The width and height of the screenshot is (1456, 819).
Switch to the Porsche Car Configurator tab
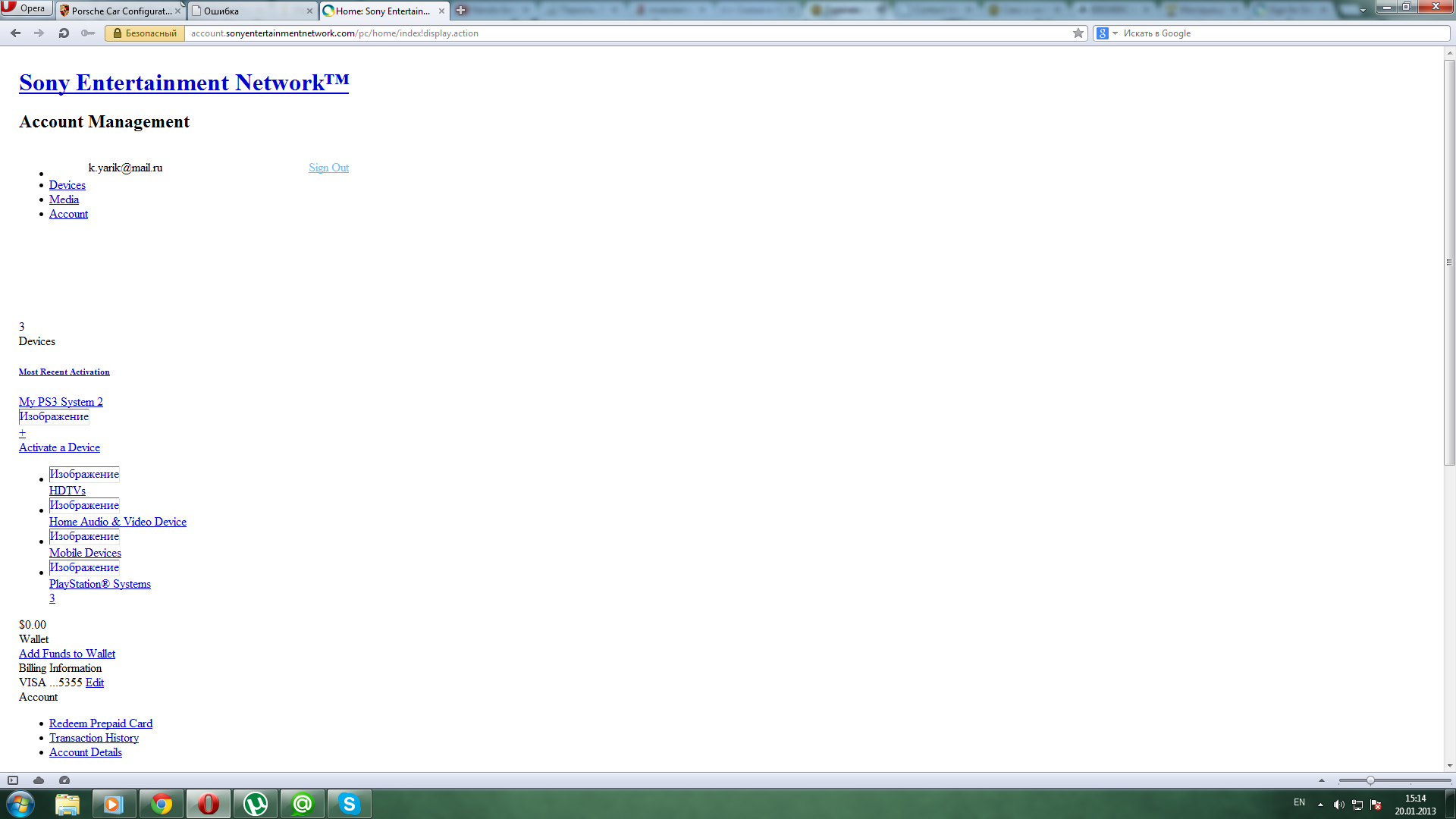[120, 11]
